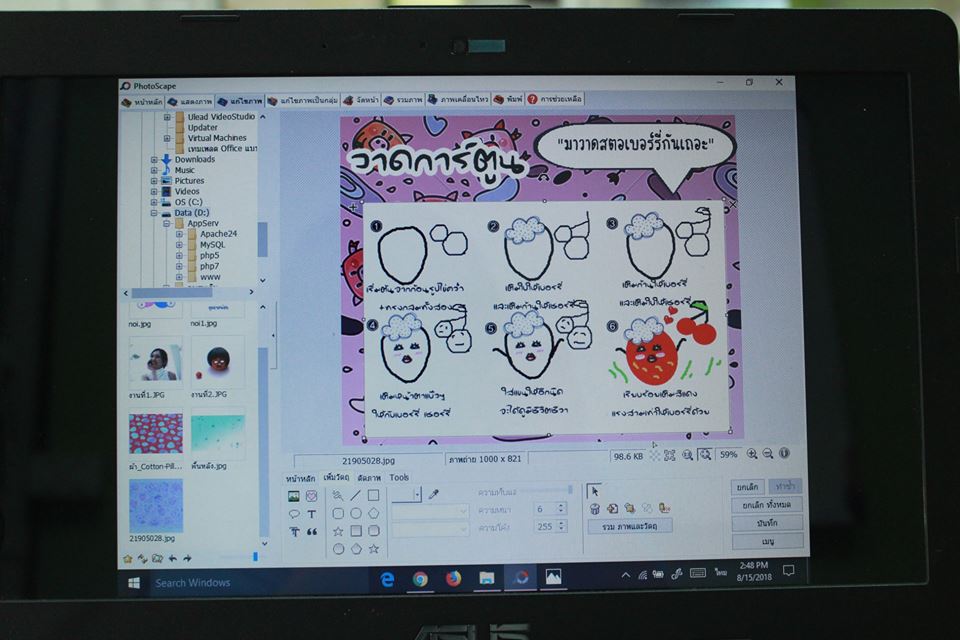The width and height of the screenshot is (960, 640).
Task: Collapse the Data (D:) drive node
Action: point(154,213)
